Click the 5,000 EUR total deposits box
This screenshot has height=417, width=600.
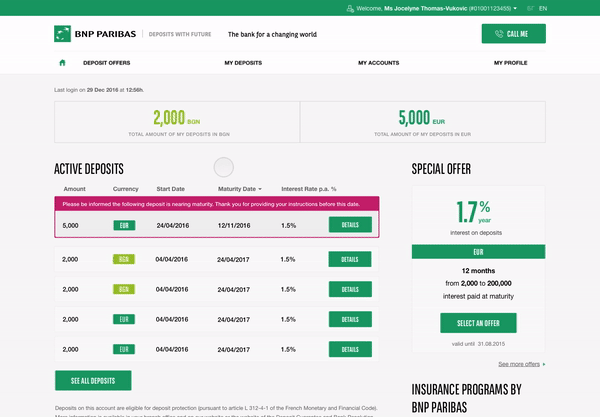click(x=423, y=122)
